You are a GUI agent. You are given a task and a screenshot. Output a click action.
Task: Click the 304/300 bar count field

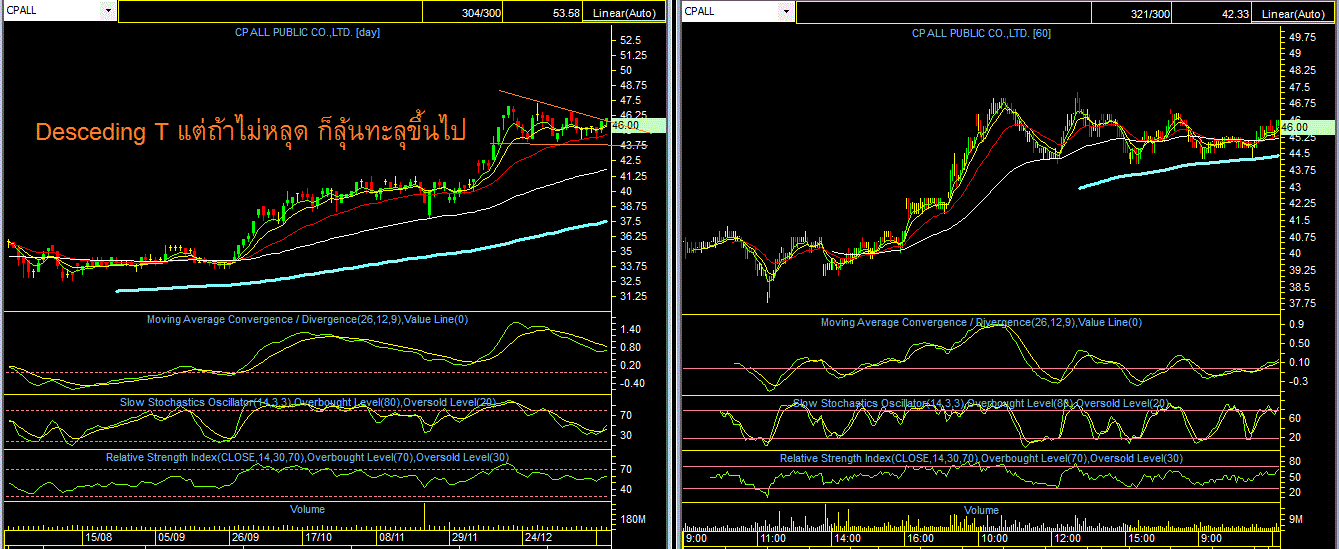click(x=462, y=13)
